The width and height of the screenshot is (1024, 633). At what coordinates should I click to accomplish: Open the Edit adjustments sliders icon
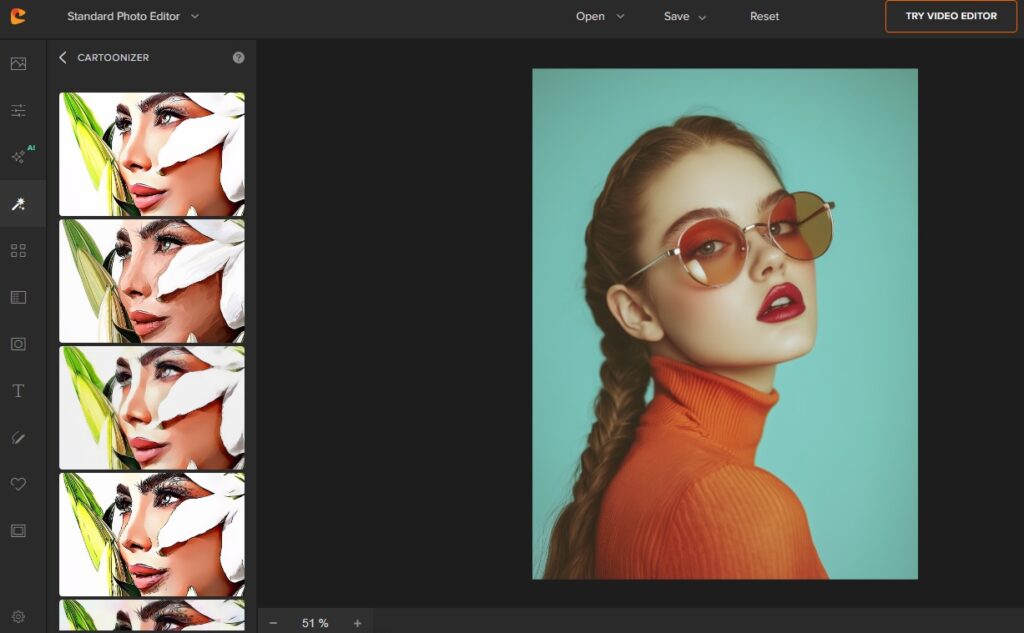pos(18,110)
